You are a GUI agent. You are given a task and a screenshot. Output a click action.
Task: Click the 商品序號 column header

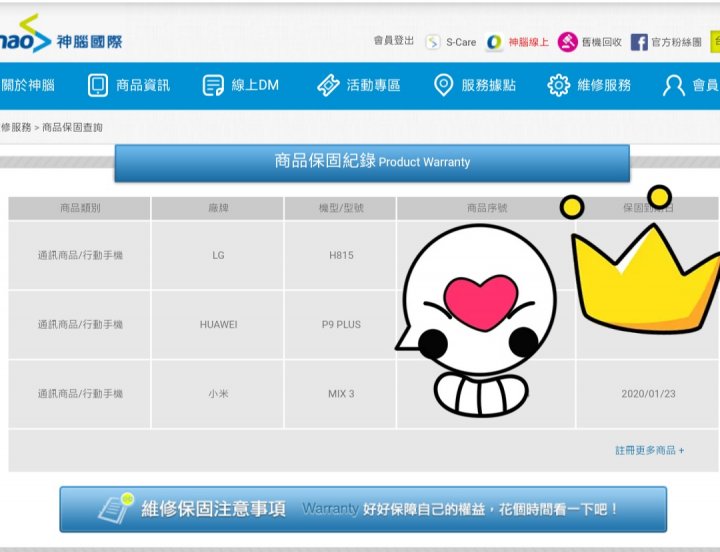(486, 208)
